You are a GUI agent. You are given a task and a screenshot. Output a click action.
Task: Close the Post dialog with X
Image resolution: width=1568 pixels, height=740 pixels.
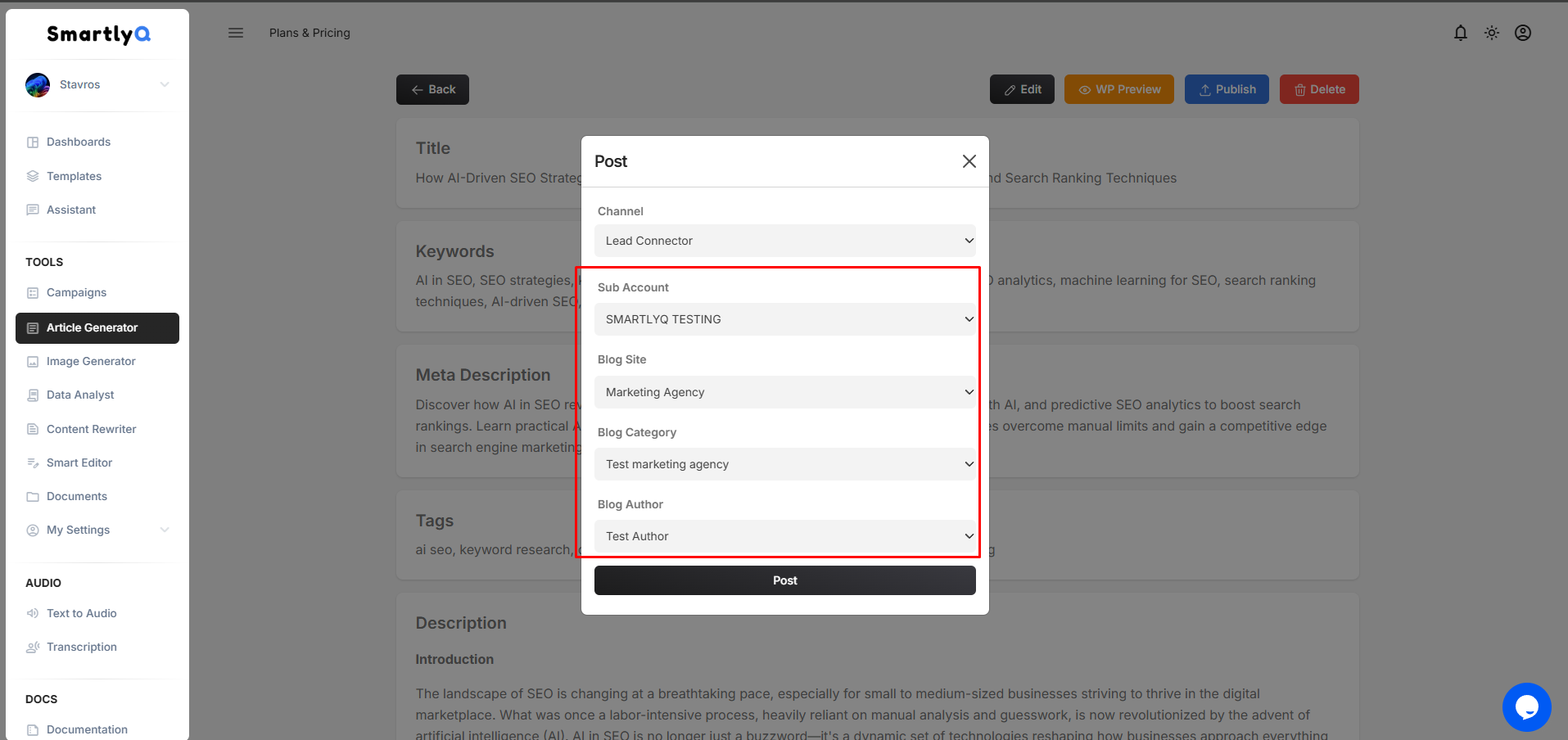pyautogui.click(x=969, y=161)
